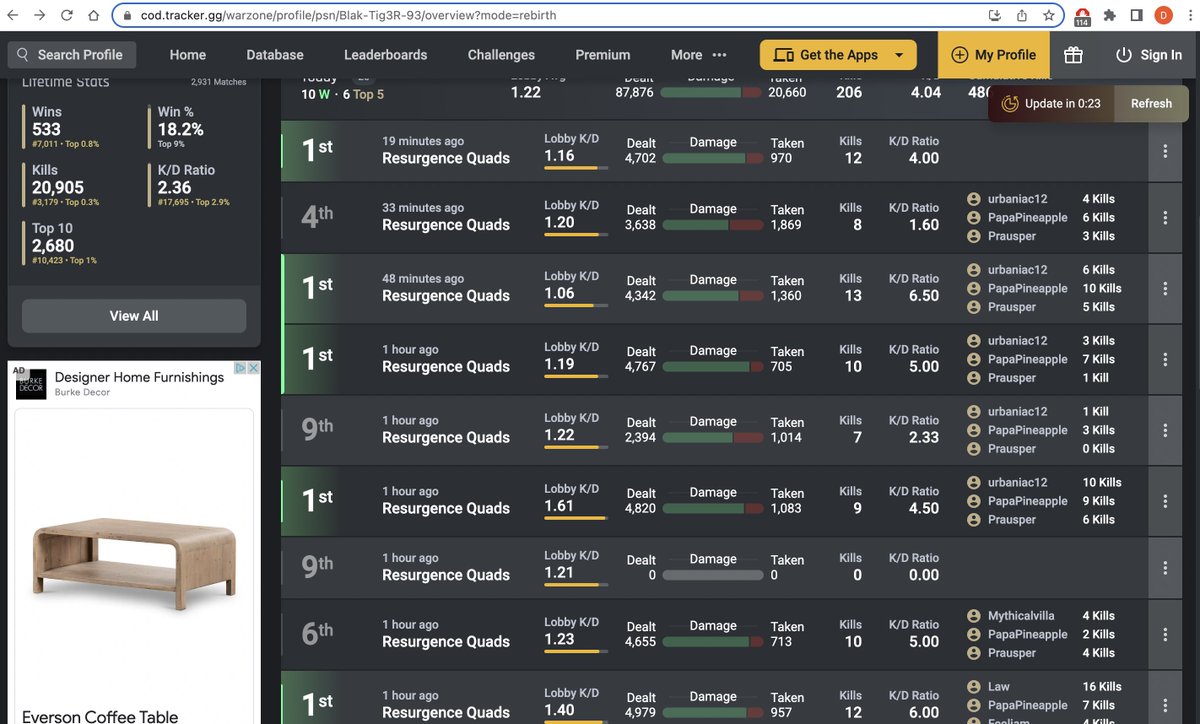Open the Home nav item
This screenshot has height=724, width=1200.
tap(188, 55)
